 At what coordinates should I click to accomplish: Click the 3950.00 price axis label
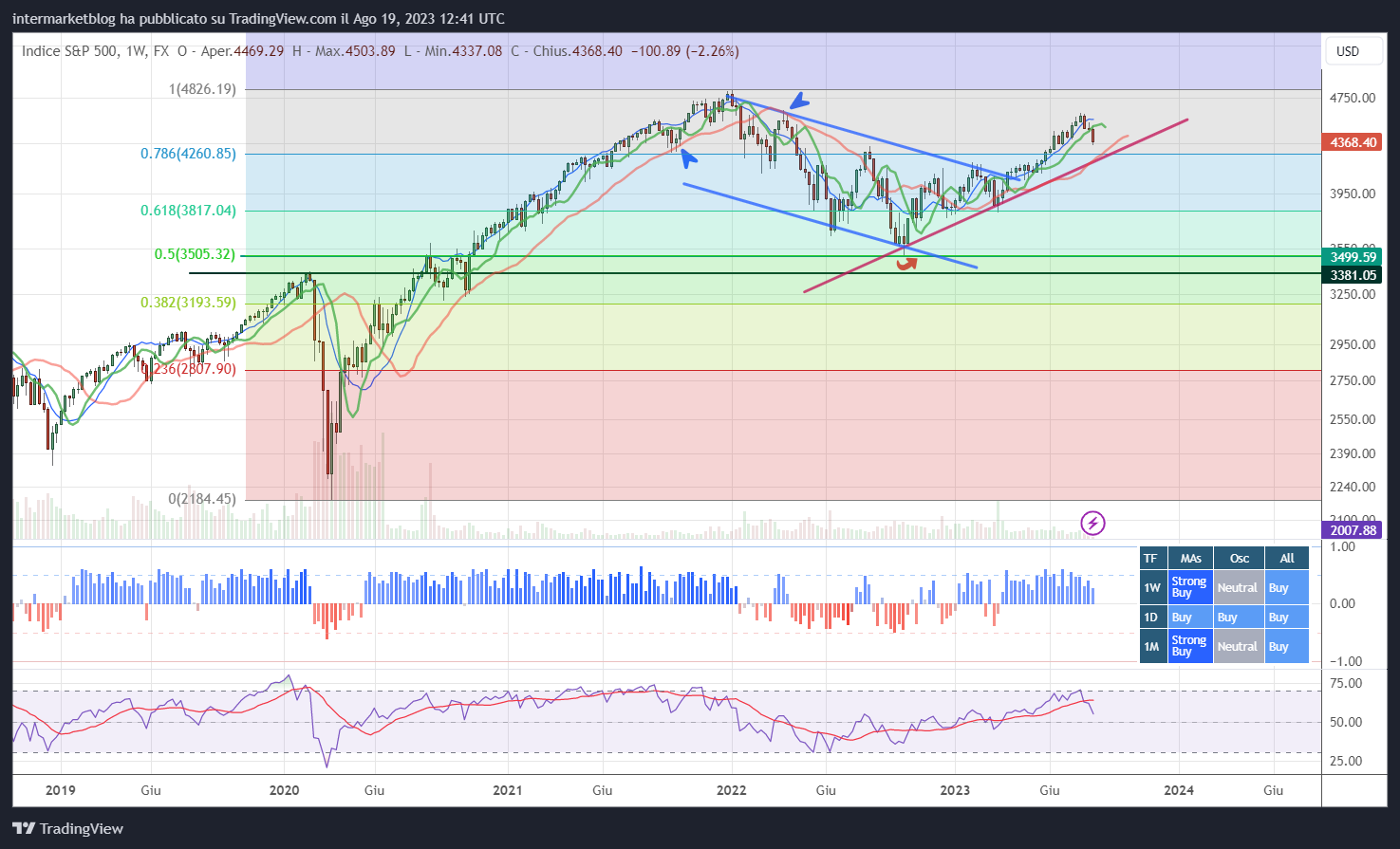[1353, 194]
